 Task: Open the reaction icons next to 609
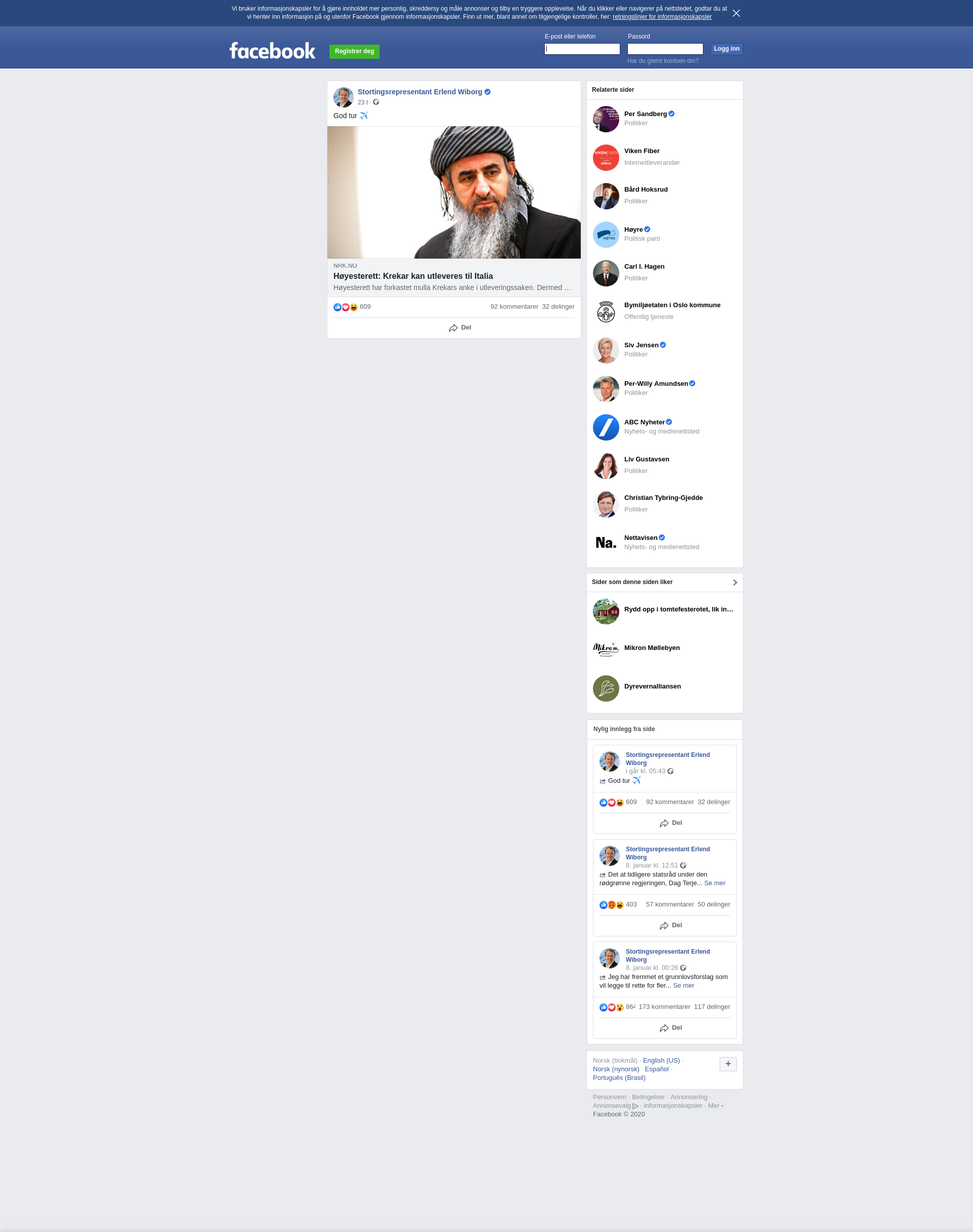346,307
